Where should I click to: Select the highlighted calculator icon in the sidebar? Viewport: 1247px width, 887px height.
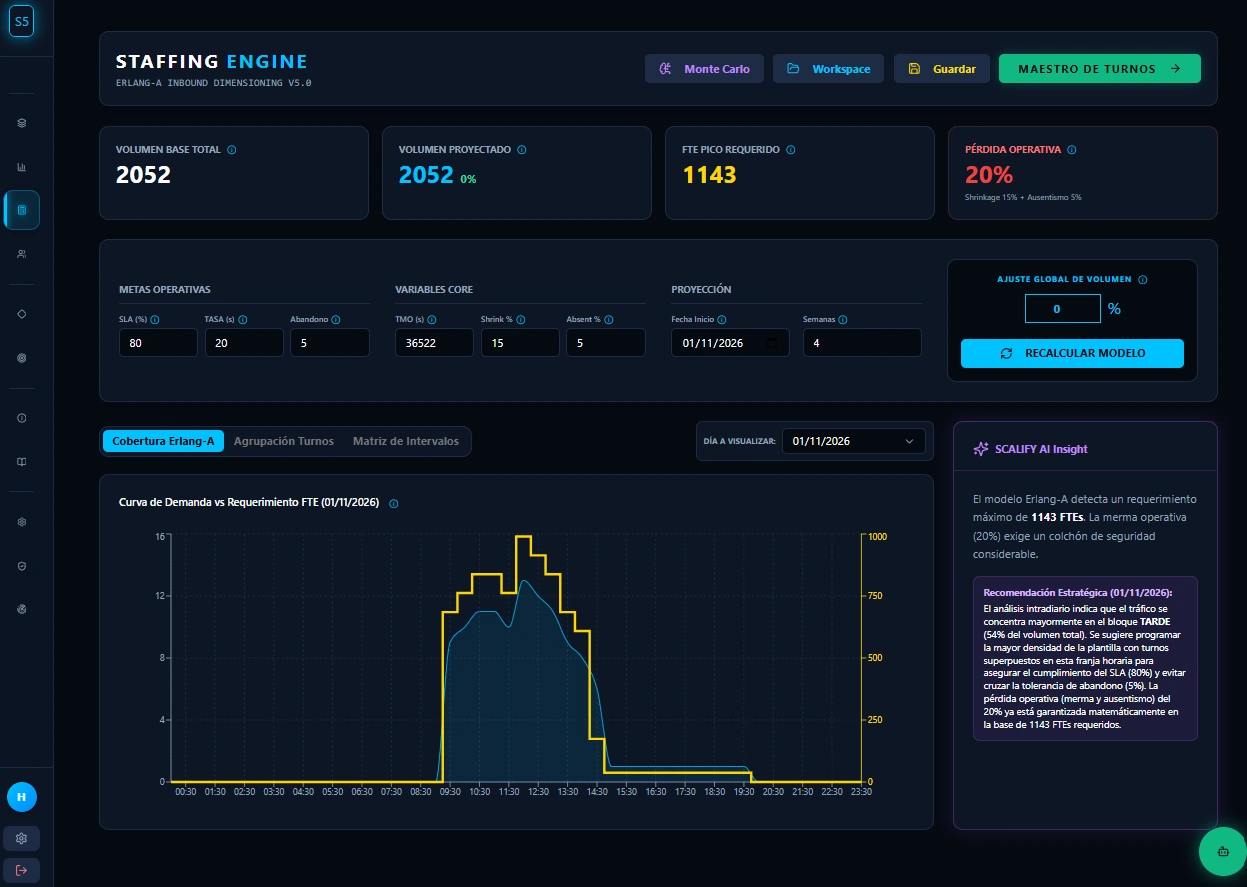click(x=22, y=210)
